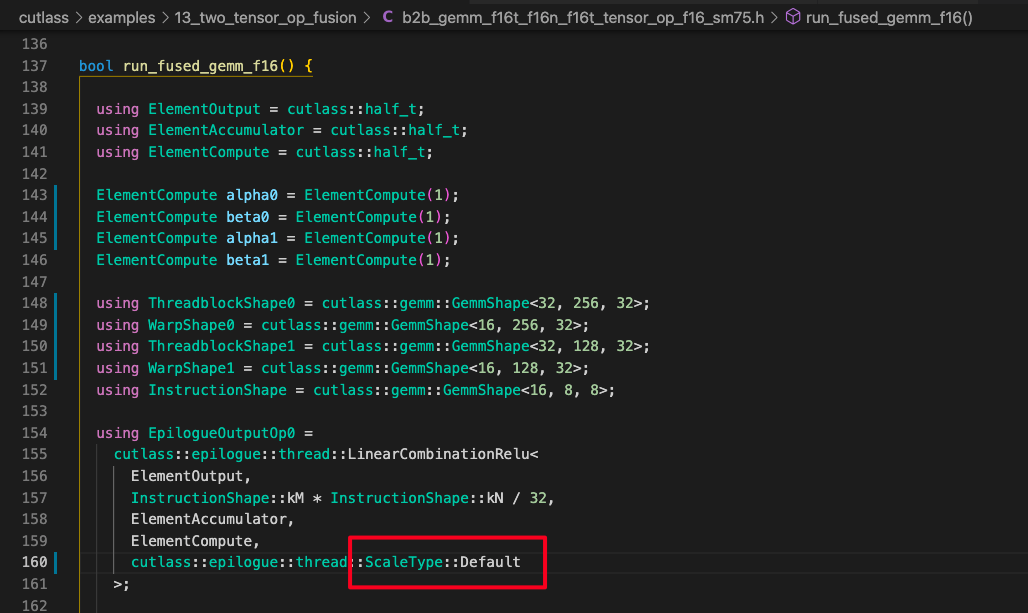Click line number 137 in the gutter

(34, 65)
